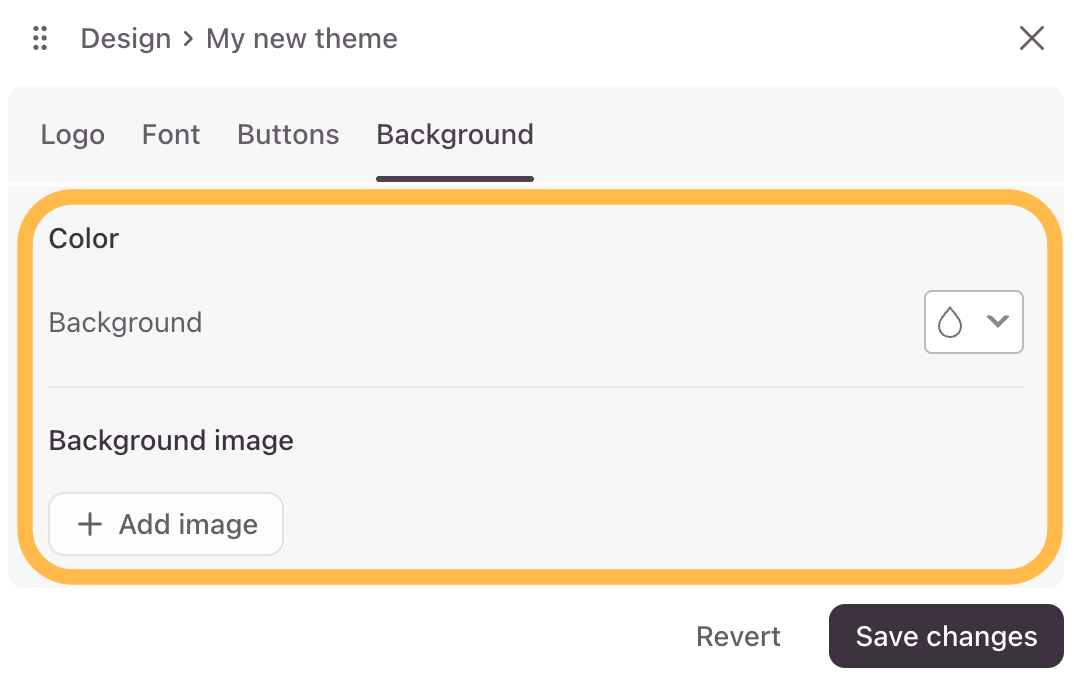
Task: Click the six-dot drag handle icon
Action: [40, 38]
